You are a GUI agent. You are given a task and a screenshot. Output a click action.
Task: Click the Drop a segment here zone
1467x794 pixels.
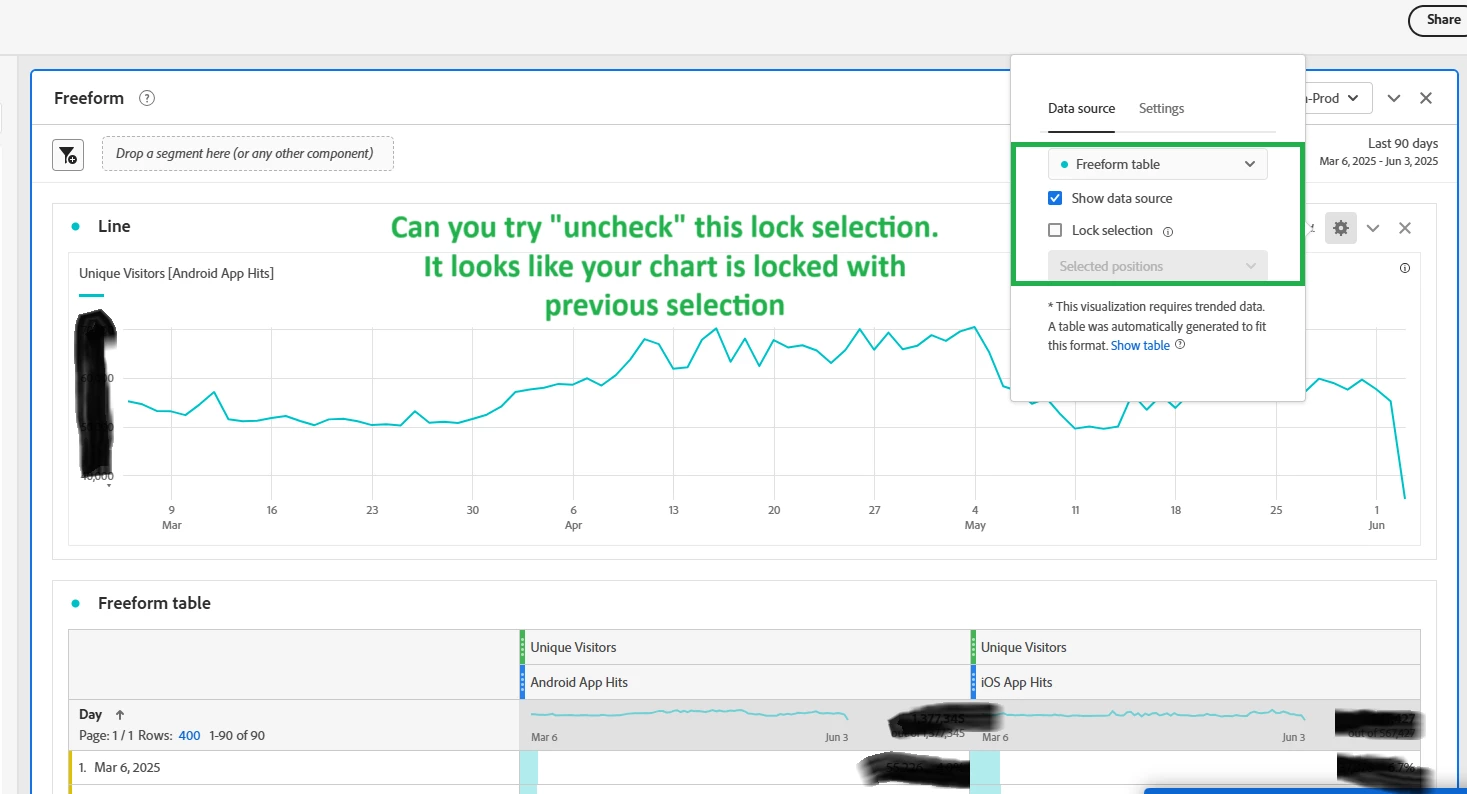[247, 153]
